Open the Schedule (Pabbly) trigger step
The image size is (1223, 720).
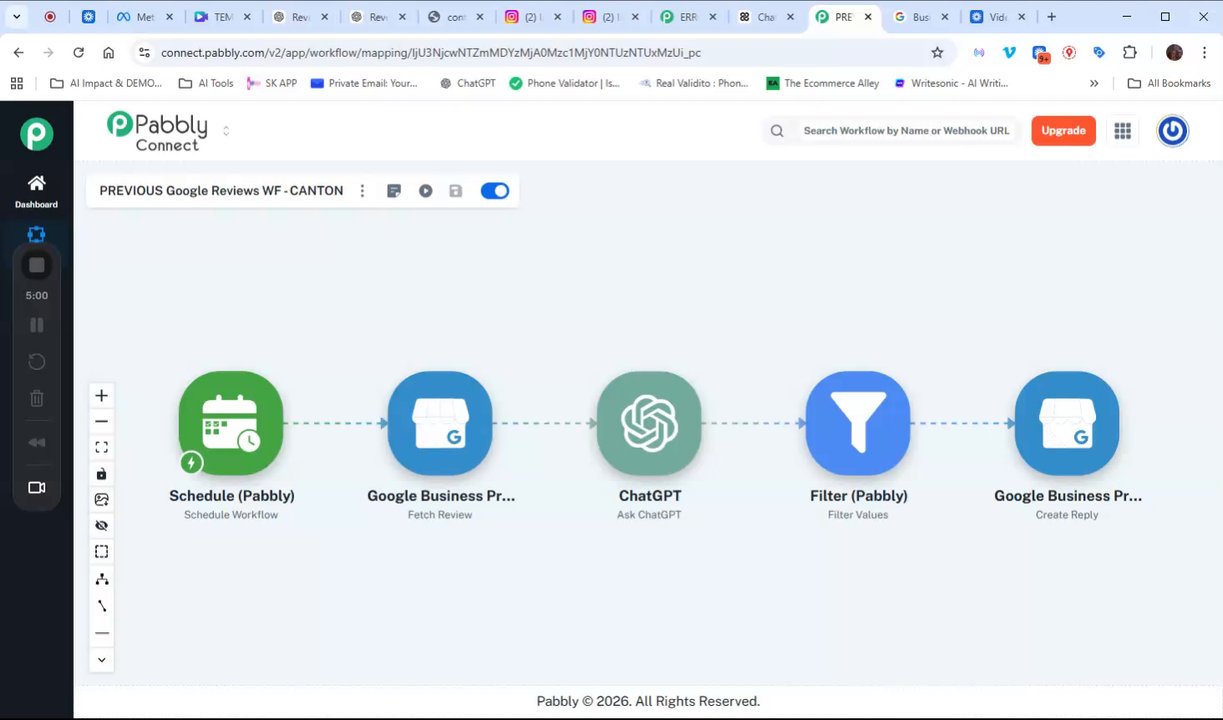[x=231, y=423]
